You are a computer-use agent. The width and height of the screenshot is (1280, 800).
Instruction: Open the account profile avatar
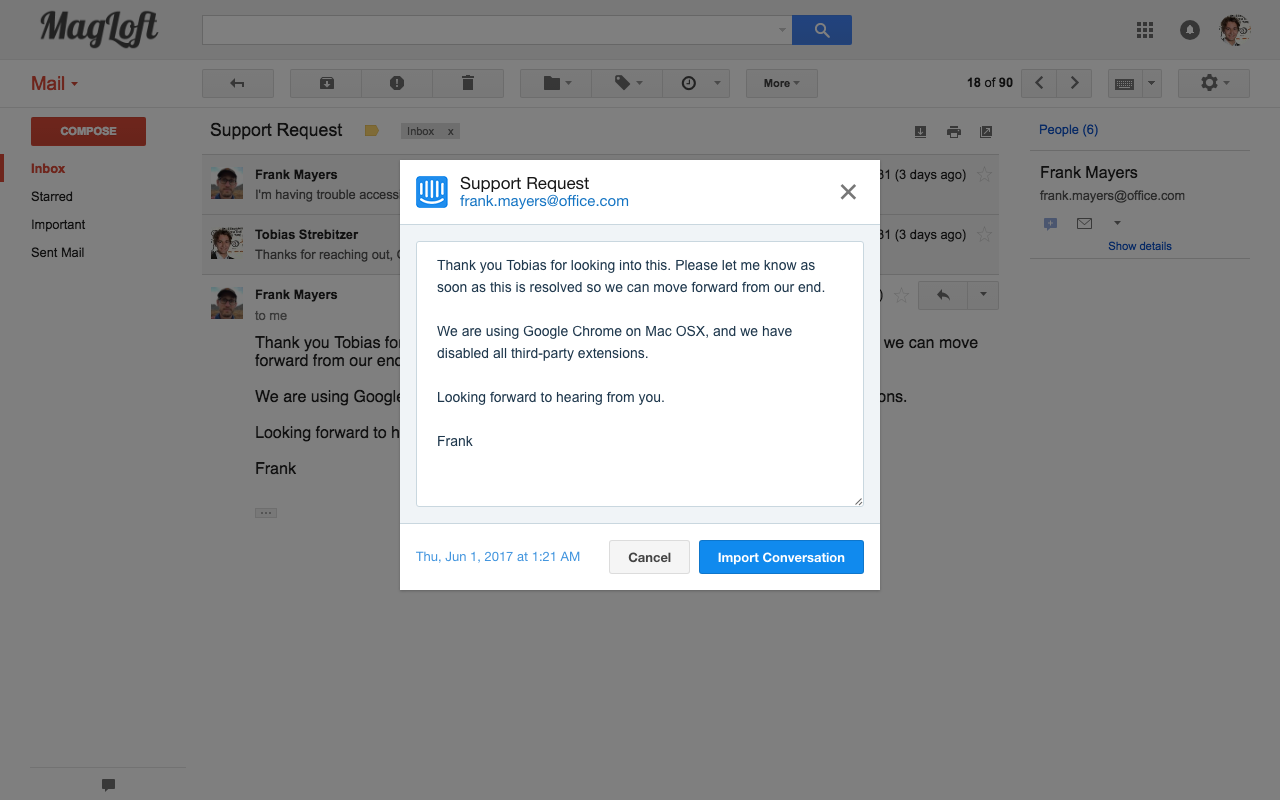point(1235,30)
